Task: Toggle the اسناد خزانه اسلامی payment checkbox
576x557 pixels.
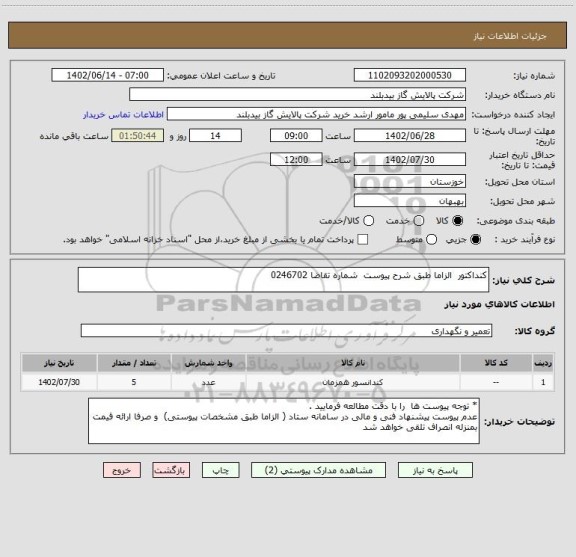Action: (363, 240)
